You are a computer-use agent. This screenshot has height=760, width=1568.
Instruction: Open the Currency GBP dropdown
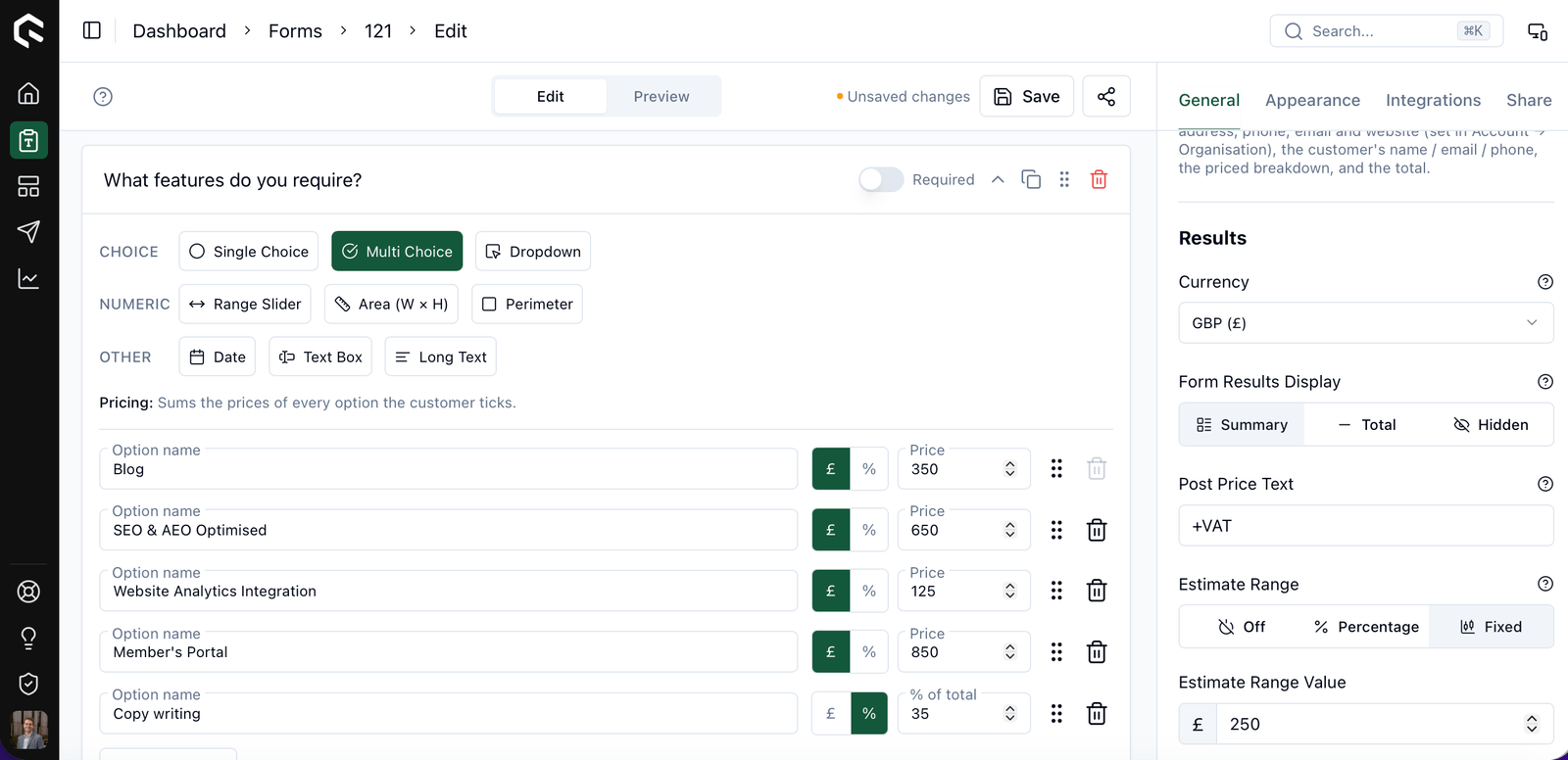tap(1366, 323)
